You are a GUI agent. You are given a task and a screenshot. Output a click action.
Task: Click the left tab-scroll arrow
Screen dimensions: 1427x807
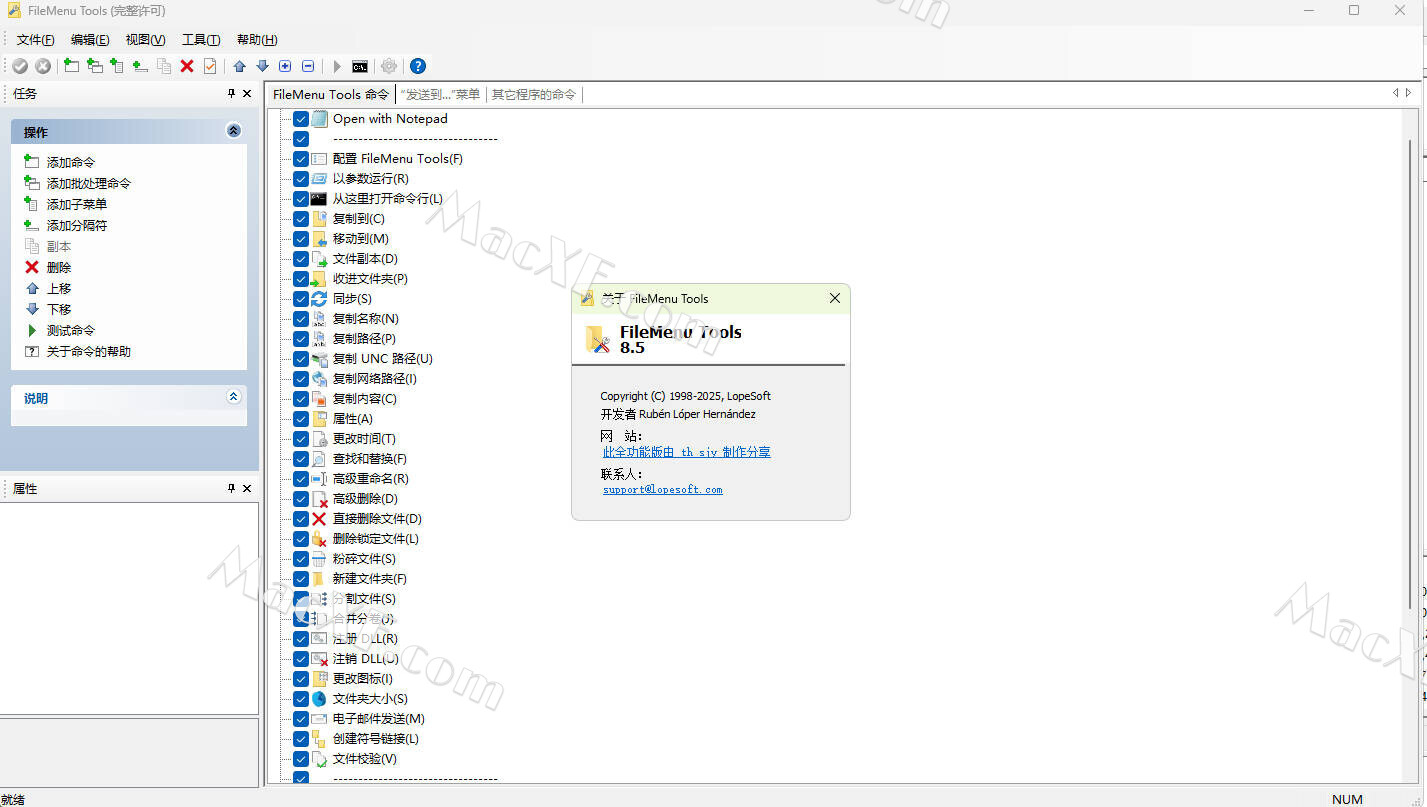(x=1396, y=93)
